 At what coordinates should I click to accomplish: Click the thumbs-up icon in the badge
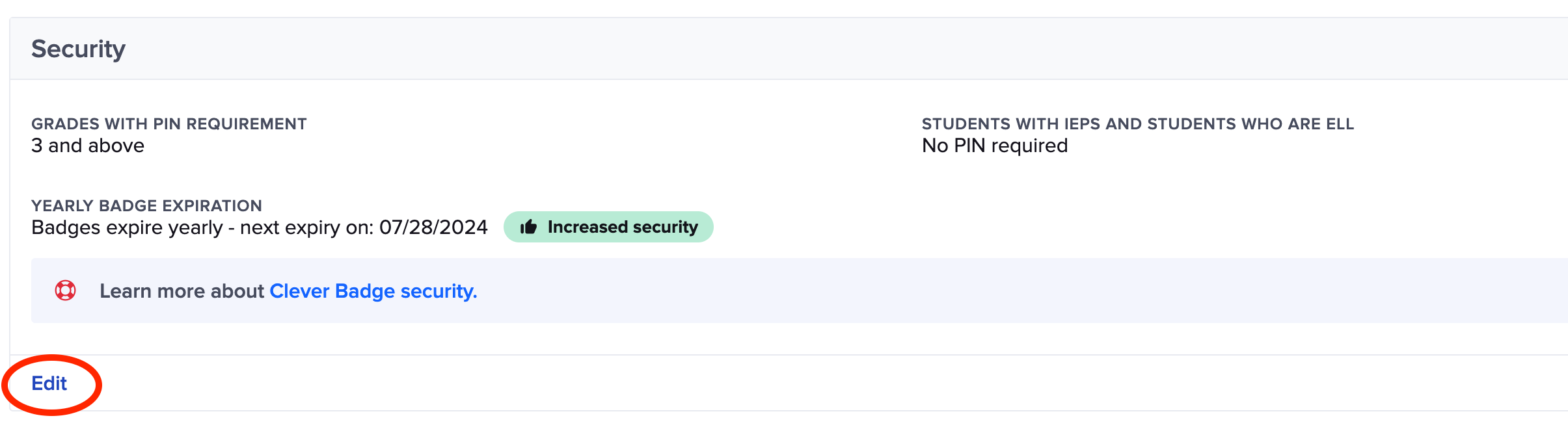point(529,227)
